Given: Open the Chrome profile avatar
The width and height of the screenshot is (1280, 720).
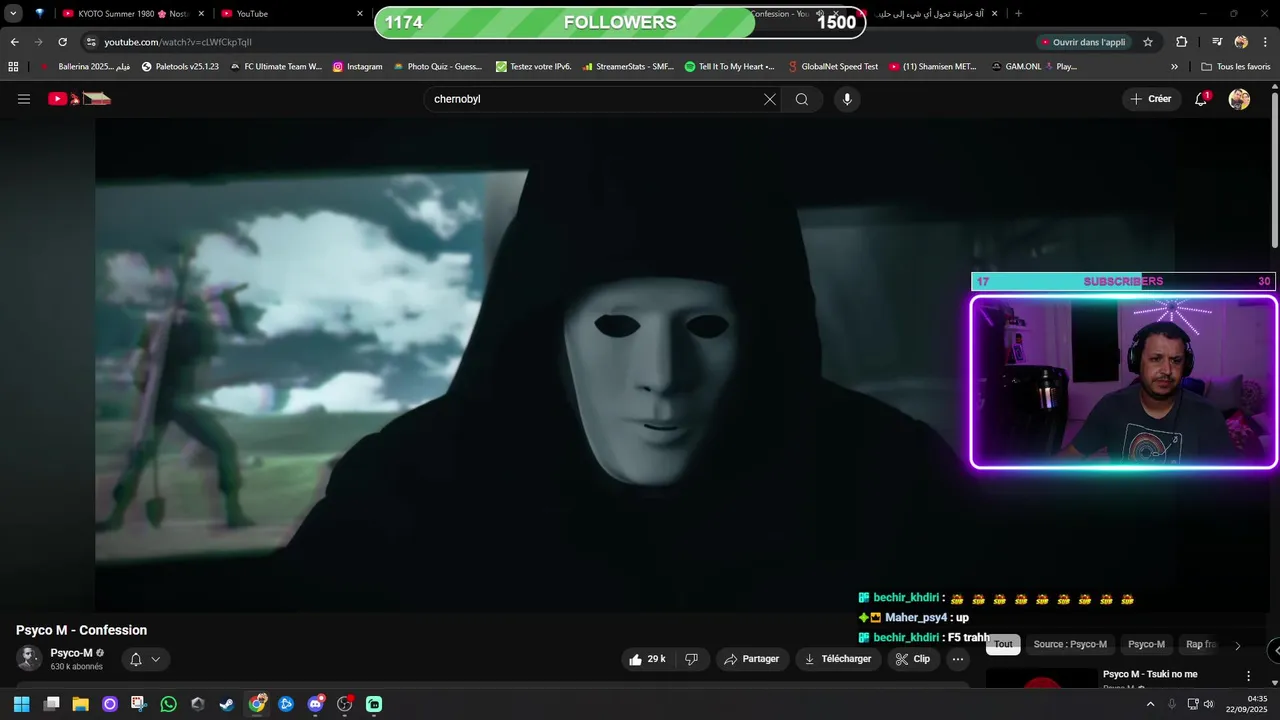Looking at the screenshot, I should [1241, 42].
